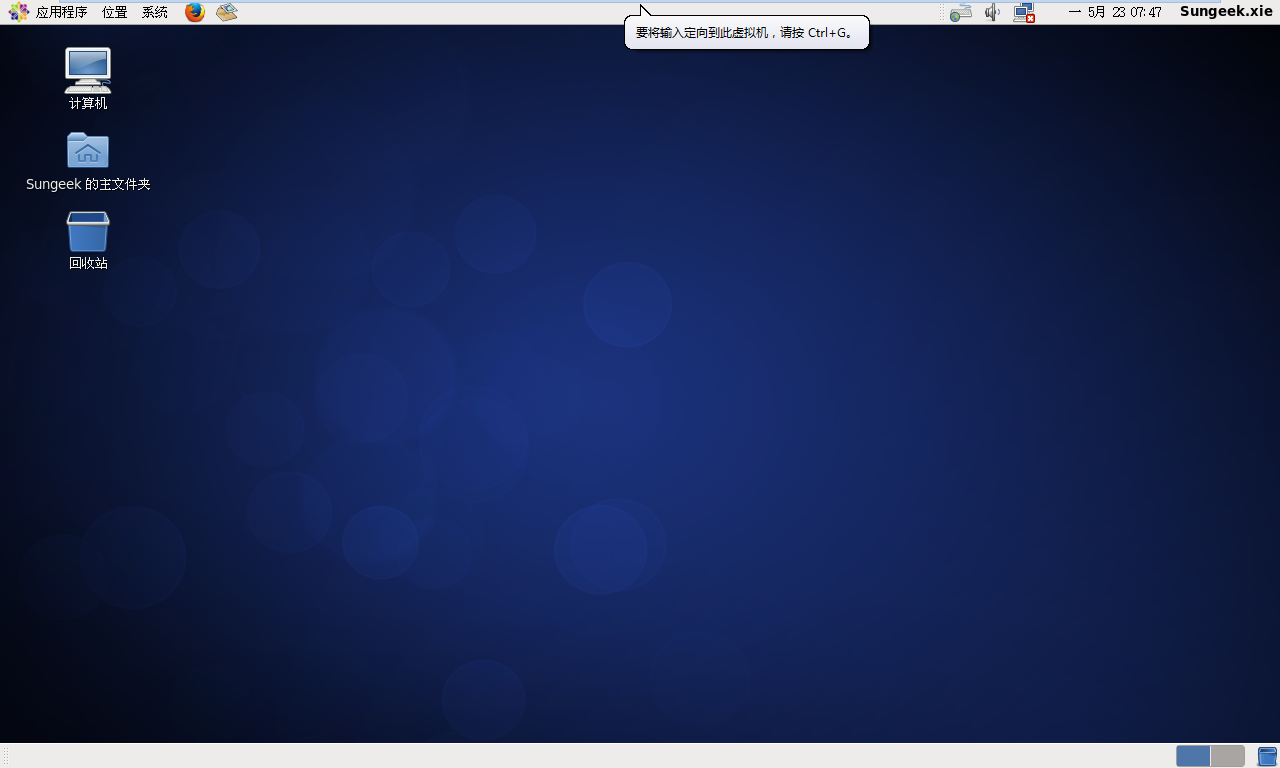Open the 位置 menu
This screenshot has height=768, width=1280.
[113, 12]
